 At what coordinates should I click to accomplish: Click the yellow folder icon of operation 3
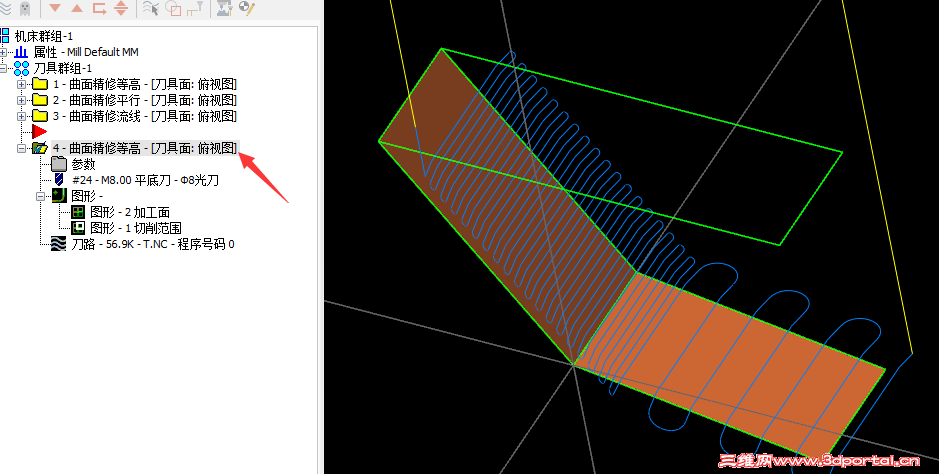(40, 116)
